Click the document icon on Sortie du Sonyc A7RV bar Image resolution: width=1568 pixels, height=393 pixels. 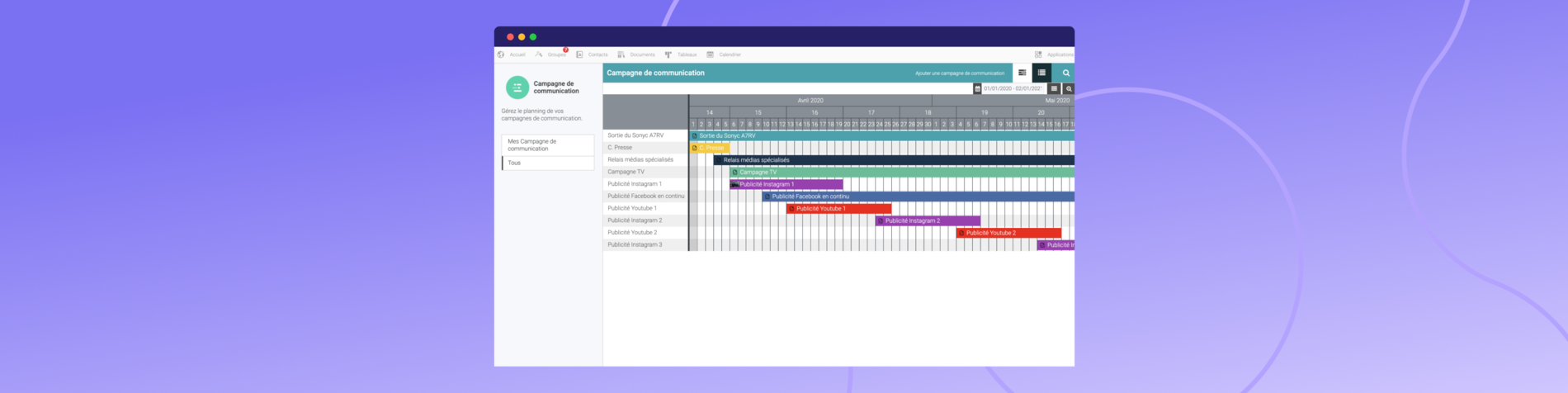(694, 135)
